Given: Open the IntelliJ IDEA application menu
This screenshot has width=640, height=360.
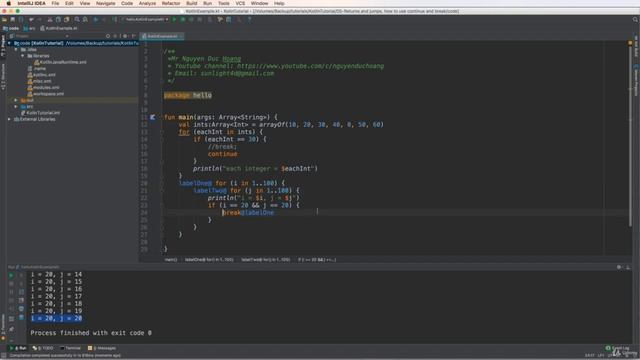Looking at the screenshot, I should (31, 3).
